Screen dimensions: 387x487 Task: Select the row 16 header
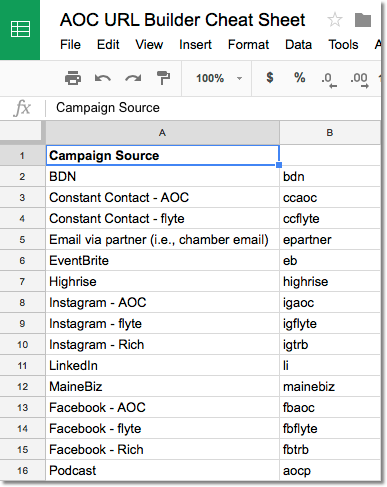[22, 470]
